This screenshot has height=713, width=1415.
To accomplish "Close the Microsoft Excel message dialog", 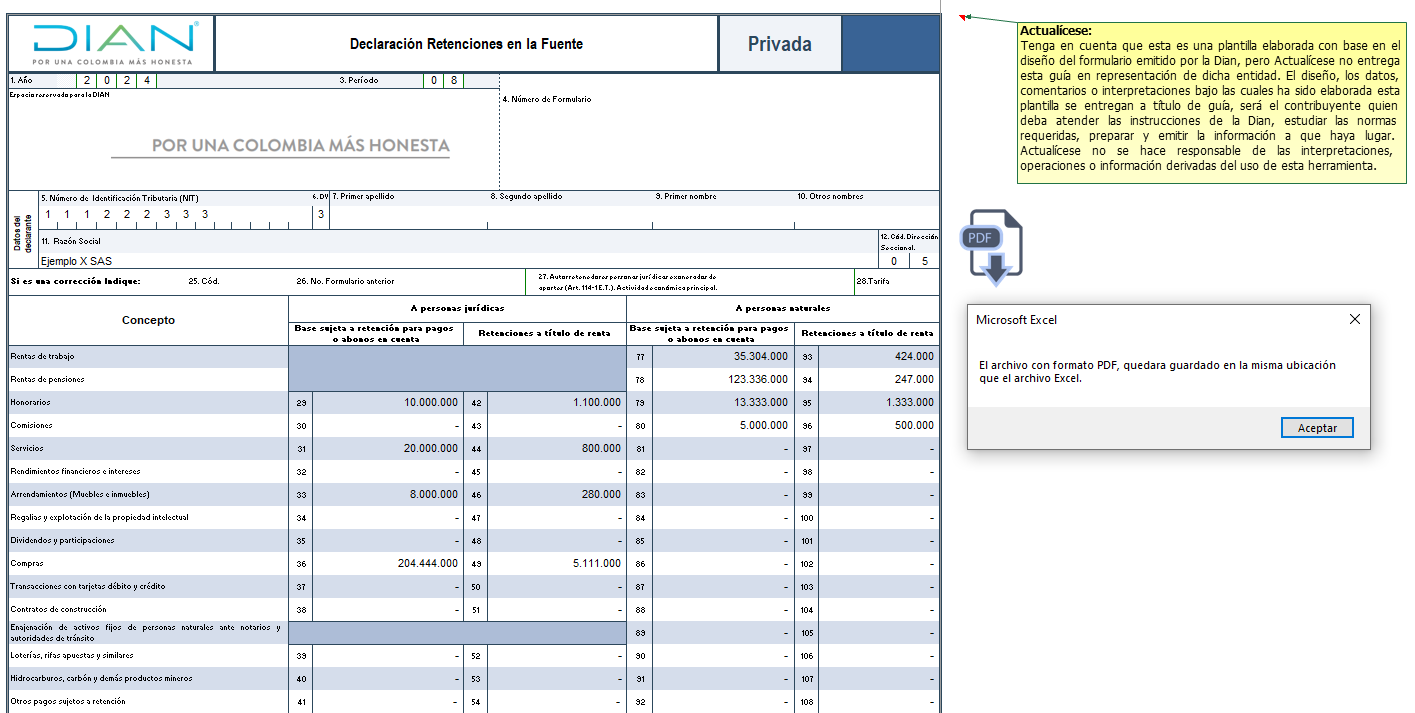I will tap(1355, 320).
